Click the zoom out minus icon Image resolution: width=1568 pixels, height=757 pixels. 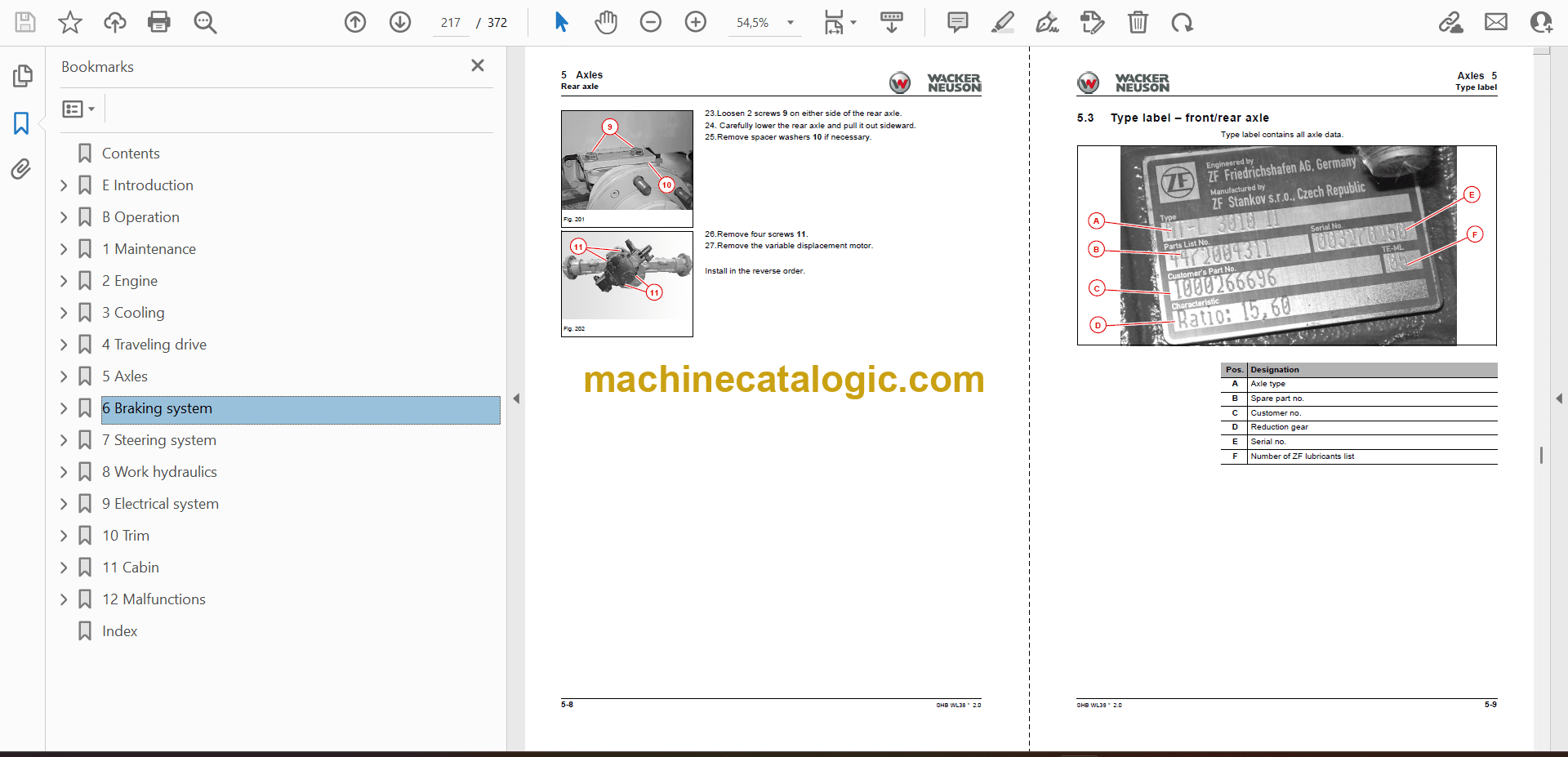click(650, 22)
